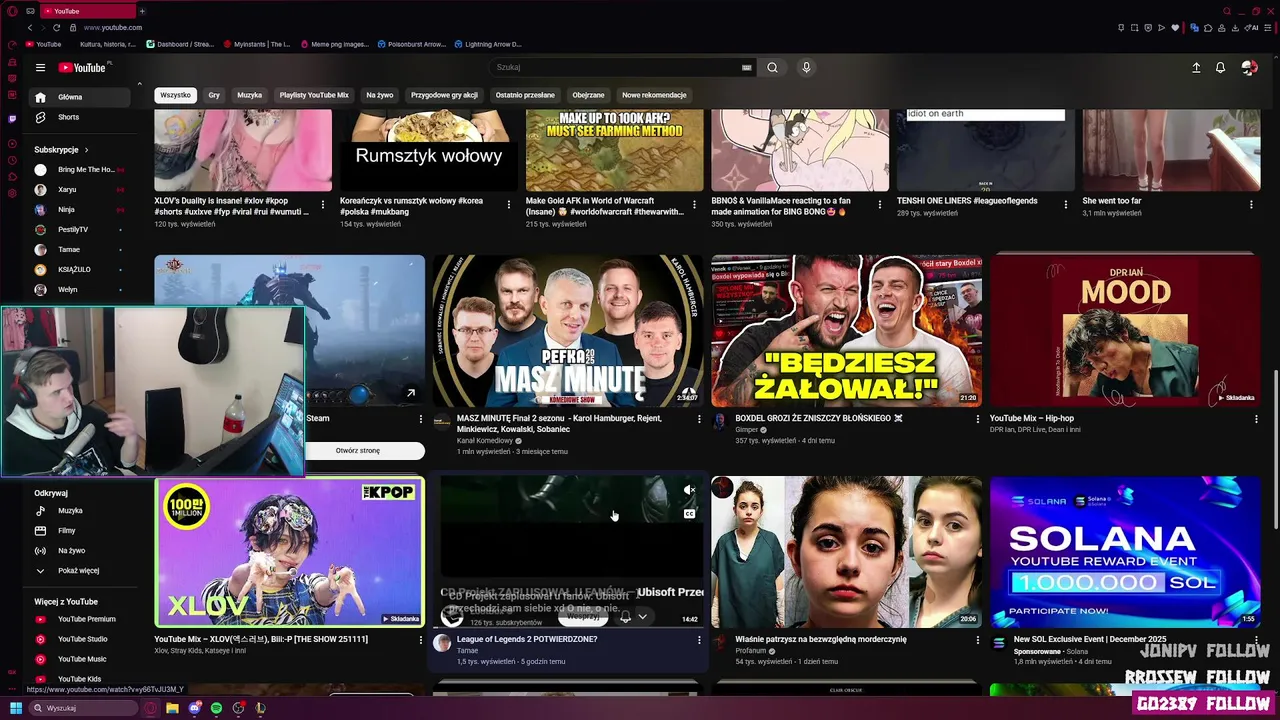Select Playlisty YouTube Mix chip
Image resolution: width=1280 pixels, height=720 pixels.
314,95
